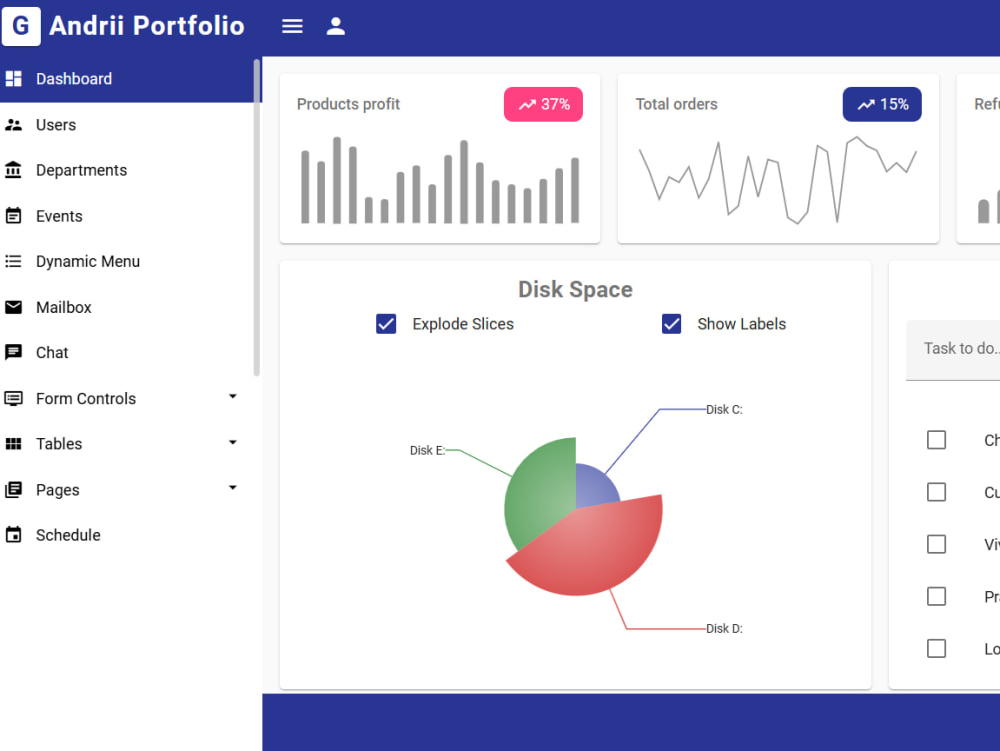
Task: Uncheck the Explode Slices checkbox
Action: pyautogui.click(x=386, y=324)
